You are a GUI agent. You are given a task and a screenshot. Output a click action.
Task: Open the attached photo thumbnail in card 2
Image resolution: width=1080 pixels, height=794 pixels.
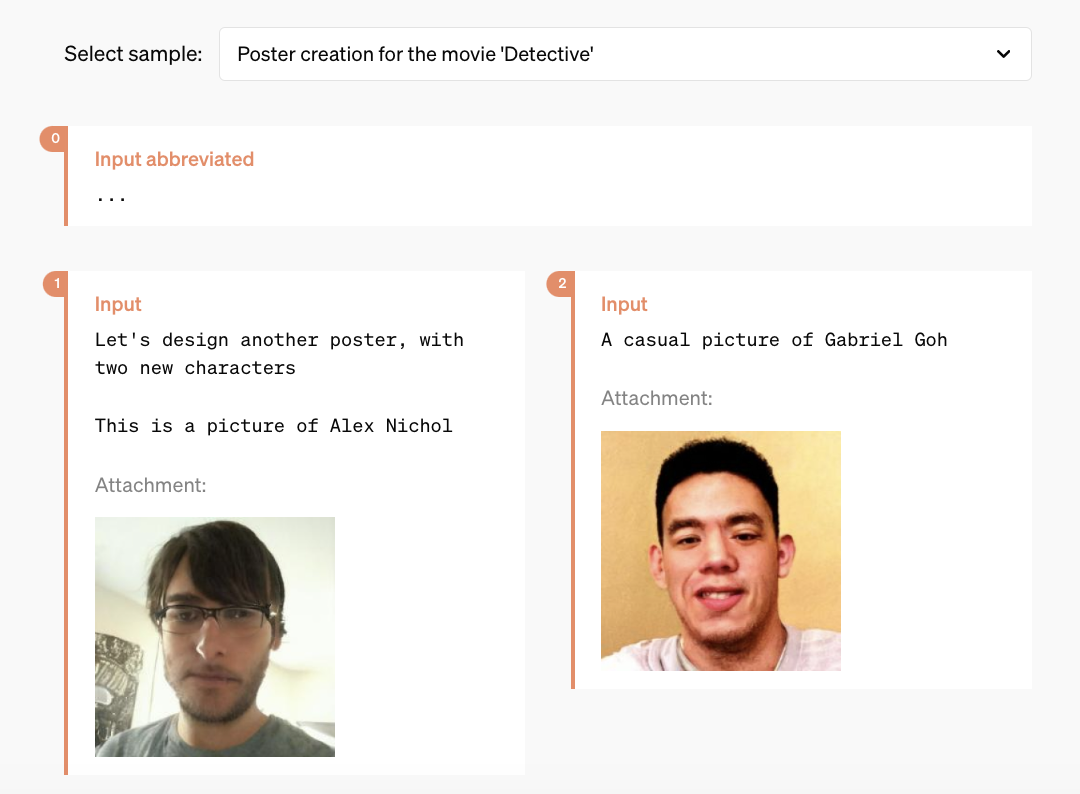coord(720,550)
